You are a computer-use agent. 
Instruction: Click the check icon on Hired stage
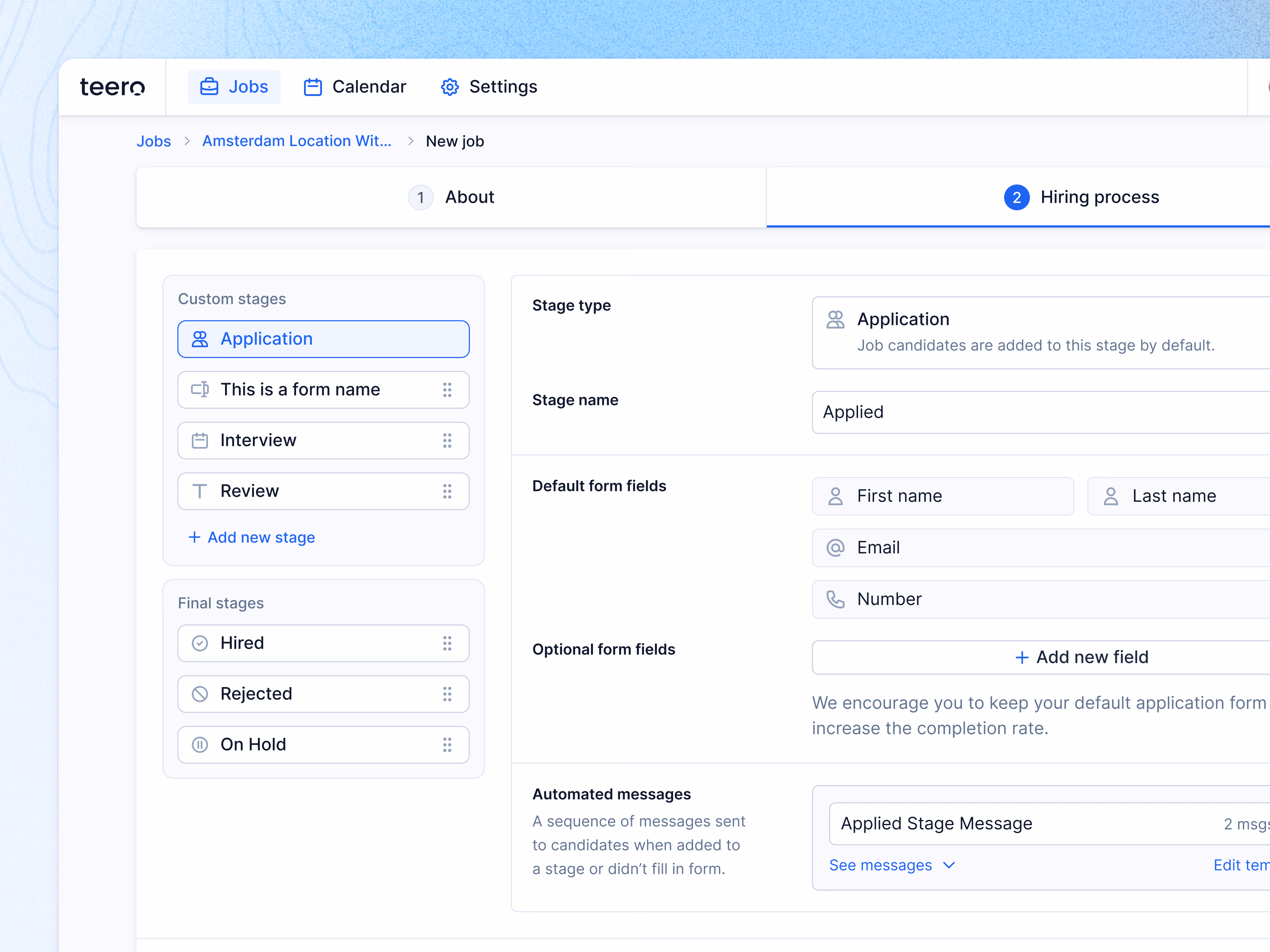point(200,643)
